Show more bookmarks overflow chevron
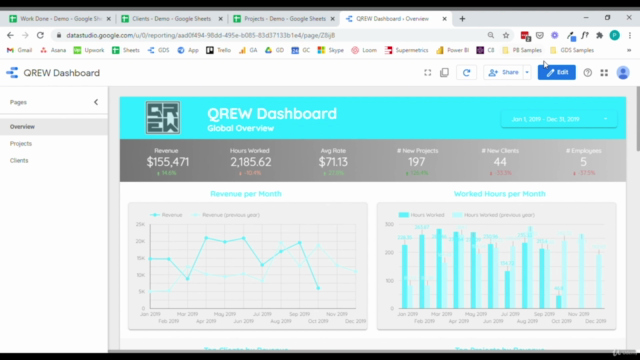The width and height of the screenshot is (640, 360). pyautogui.click(x=629, y=50)
